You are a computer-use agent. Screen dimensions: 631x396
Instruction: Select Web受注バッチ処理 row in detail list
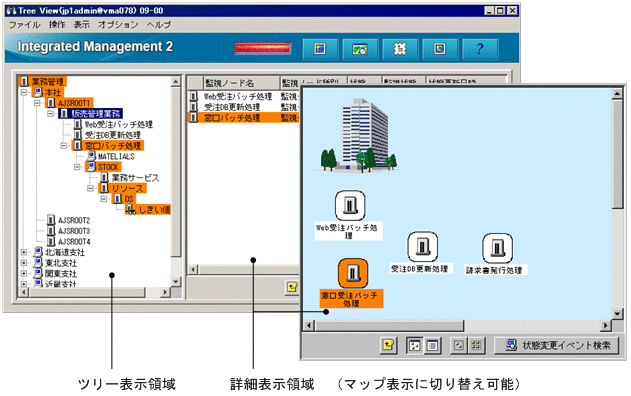(244, 96)
